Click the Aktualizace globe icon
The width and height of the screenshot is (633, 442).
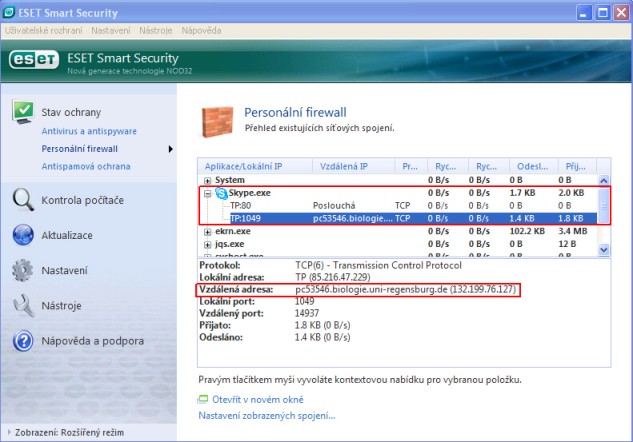(x=23, y=235)
